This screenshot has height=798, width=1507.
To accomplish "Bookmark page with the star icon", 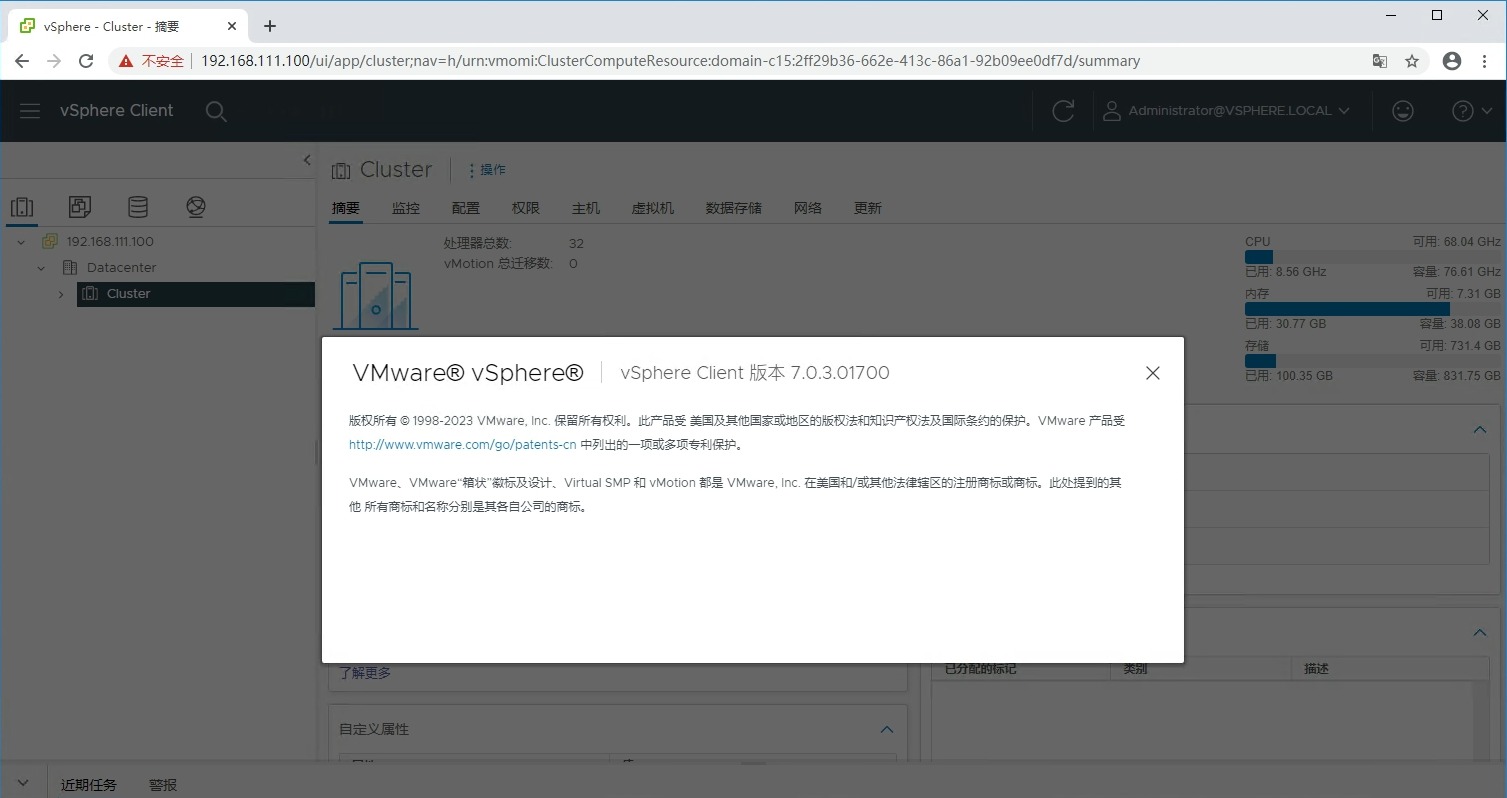I will point(1412,61).
